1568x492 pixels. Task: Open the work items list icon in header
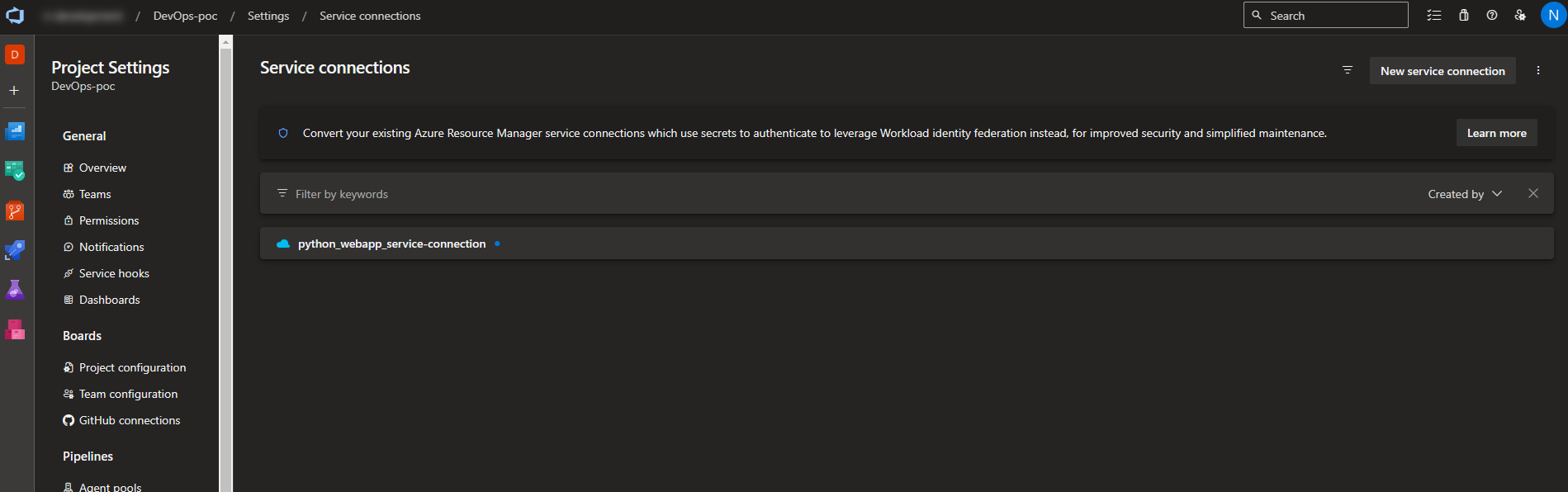coord(1434,16)
